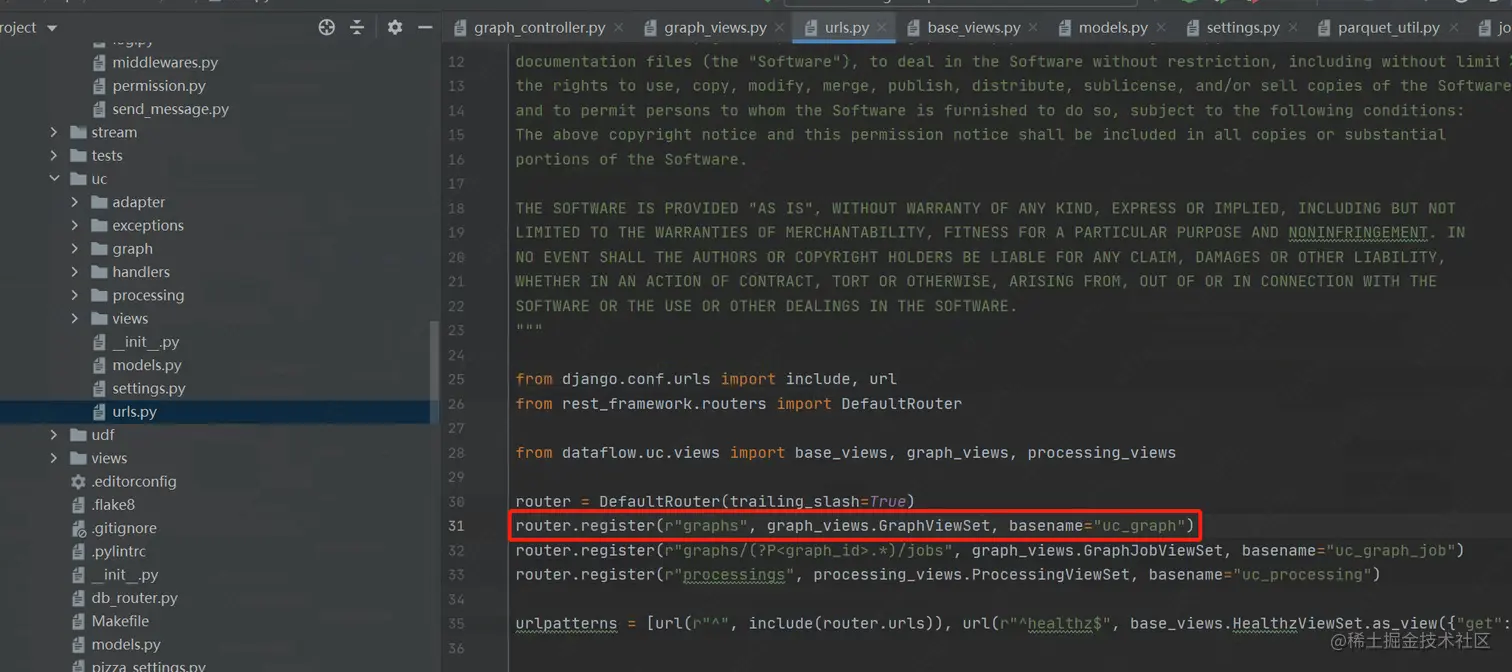Click the .gitignore file icon

(78, 528)
